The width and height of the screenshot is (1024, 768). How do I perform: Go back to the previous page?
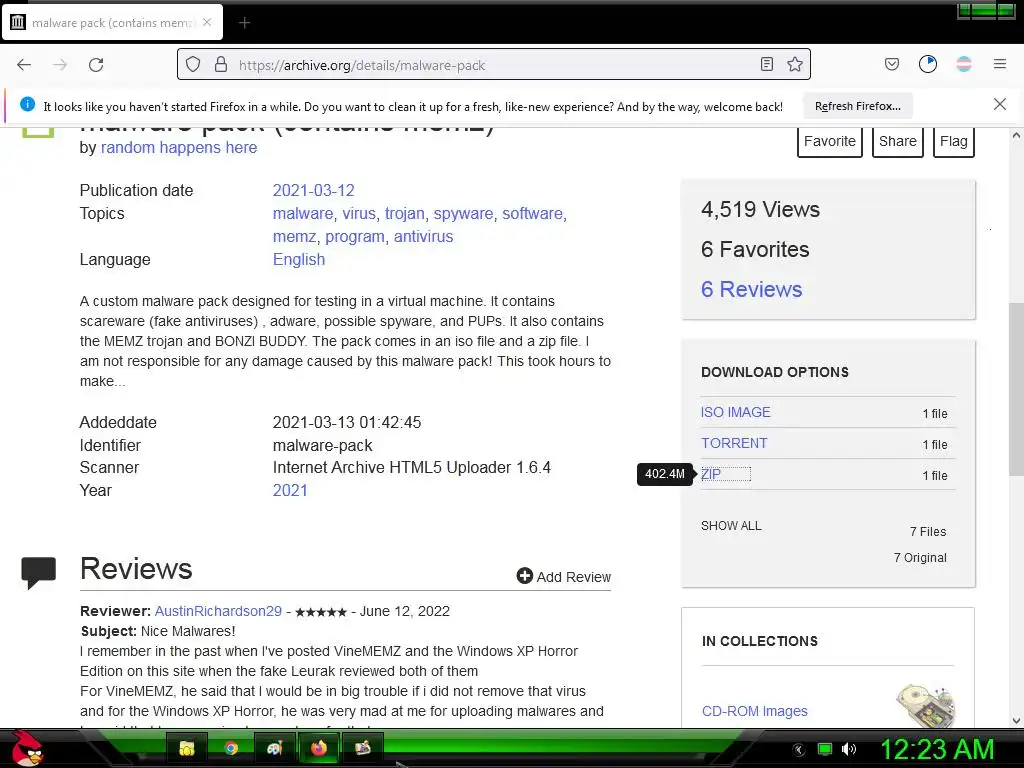point(24,65)
